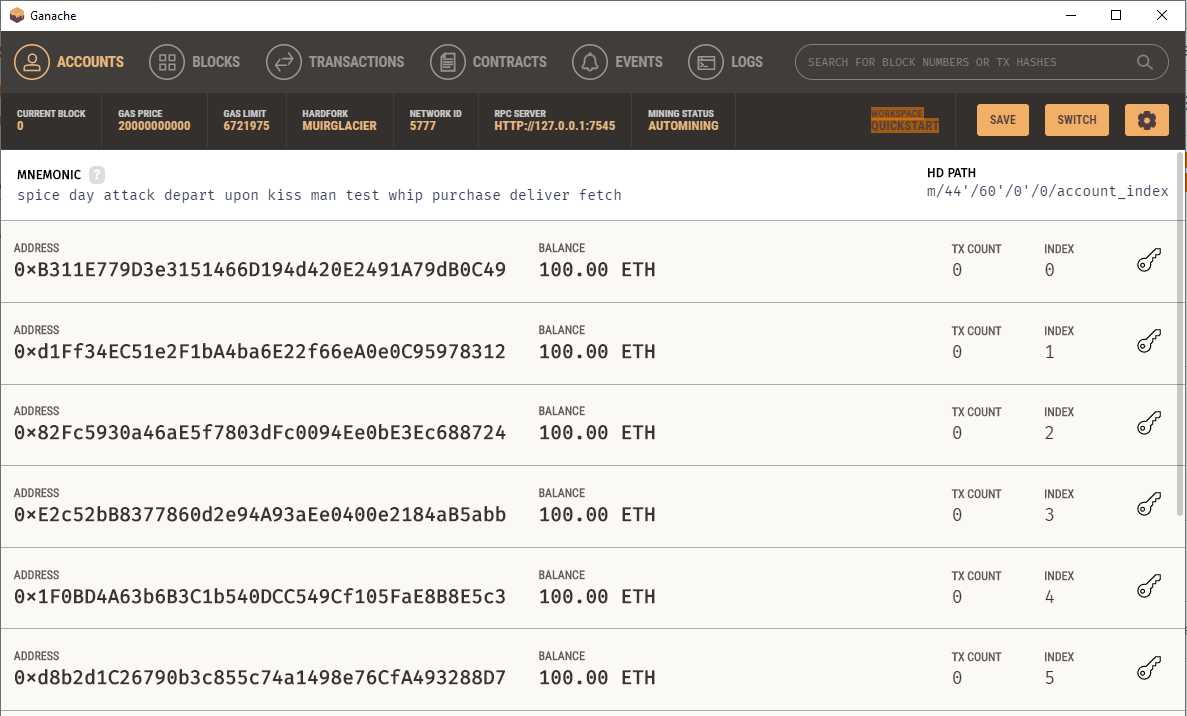Maximize the Ganache window
Viewport: 1187px width, 716px height.
1116,15
